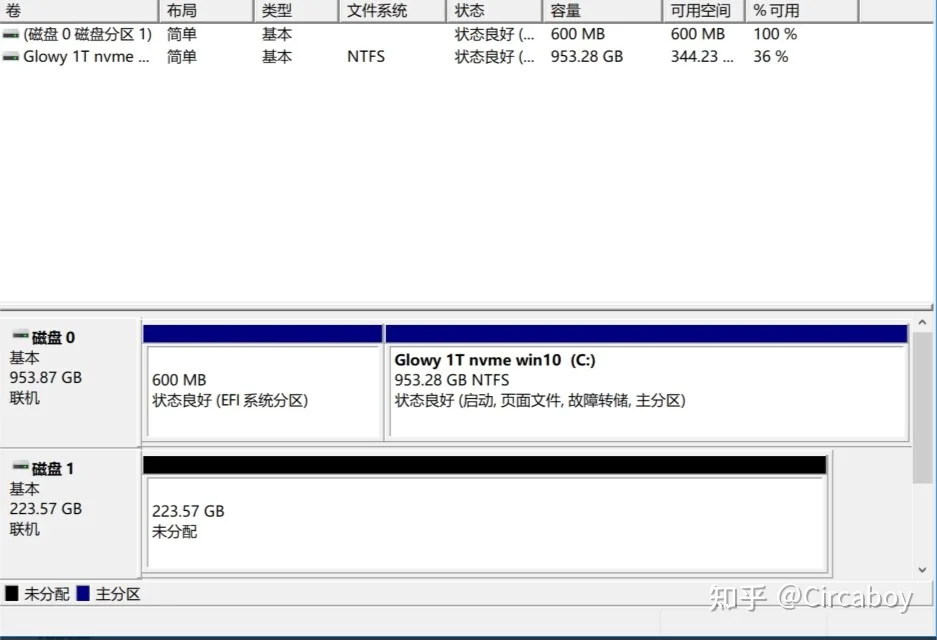Click the 未分配 legend label

(47, 594)
